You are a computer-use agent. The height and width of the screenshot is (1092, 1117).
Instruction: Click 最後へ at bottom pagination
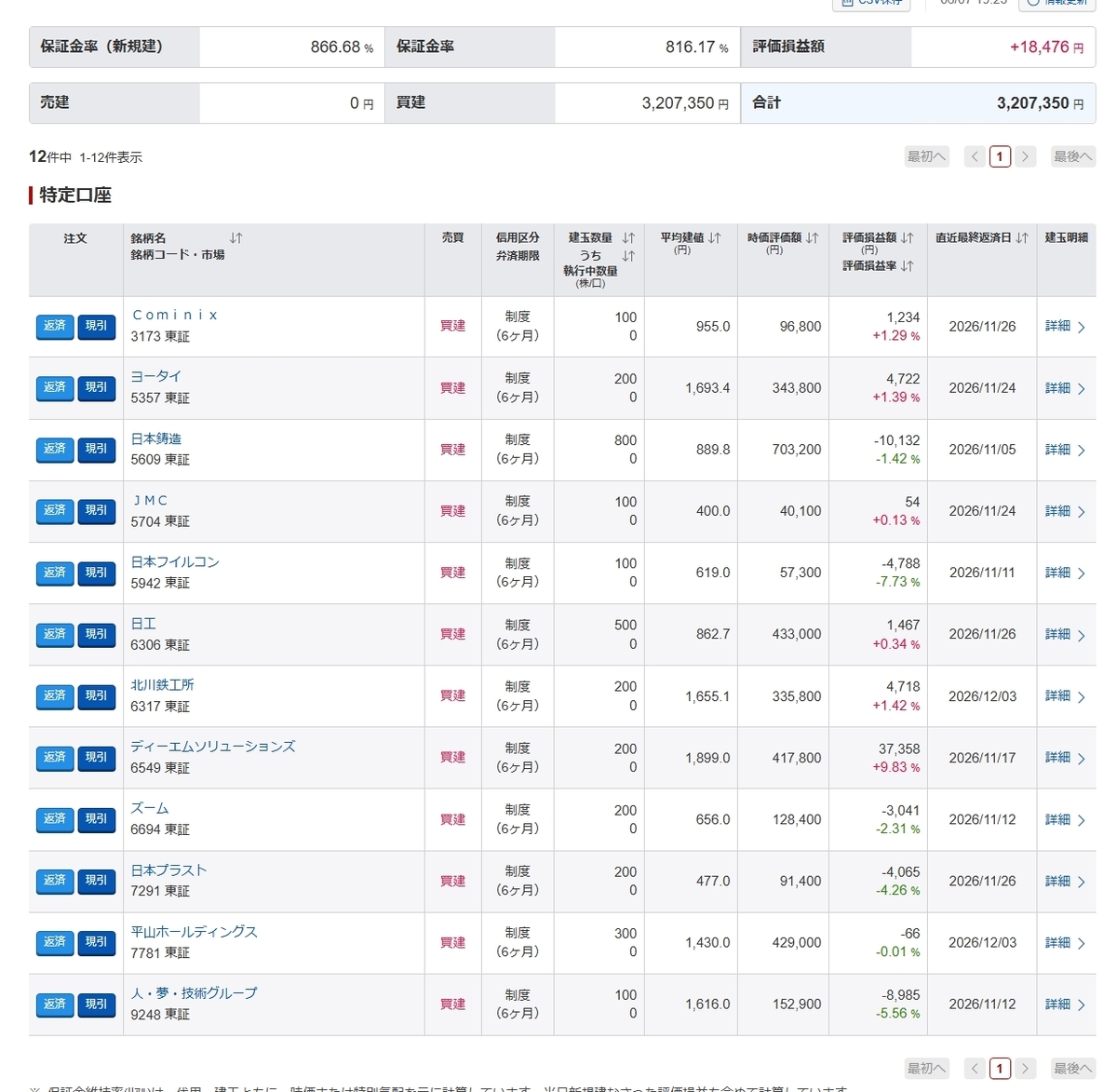1072,1069
